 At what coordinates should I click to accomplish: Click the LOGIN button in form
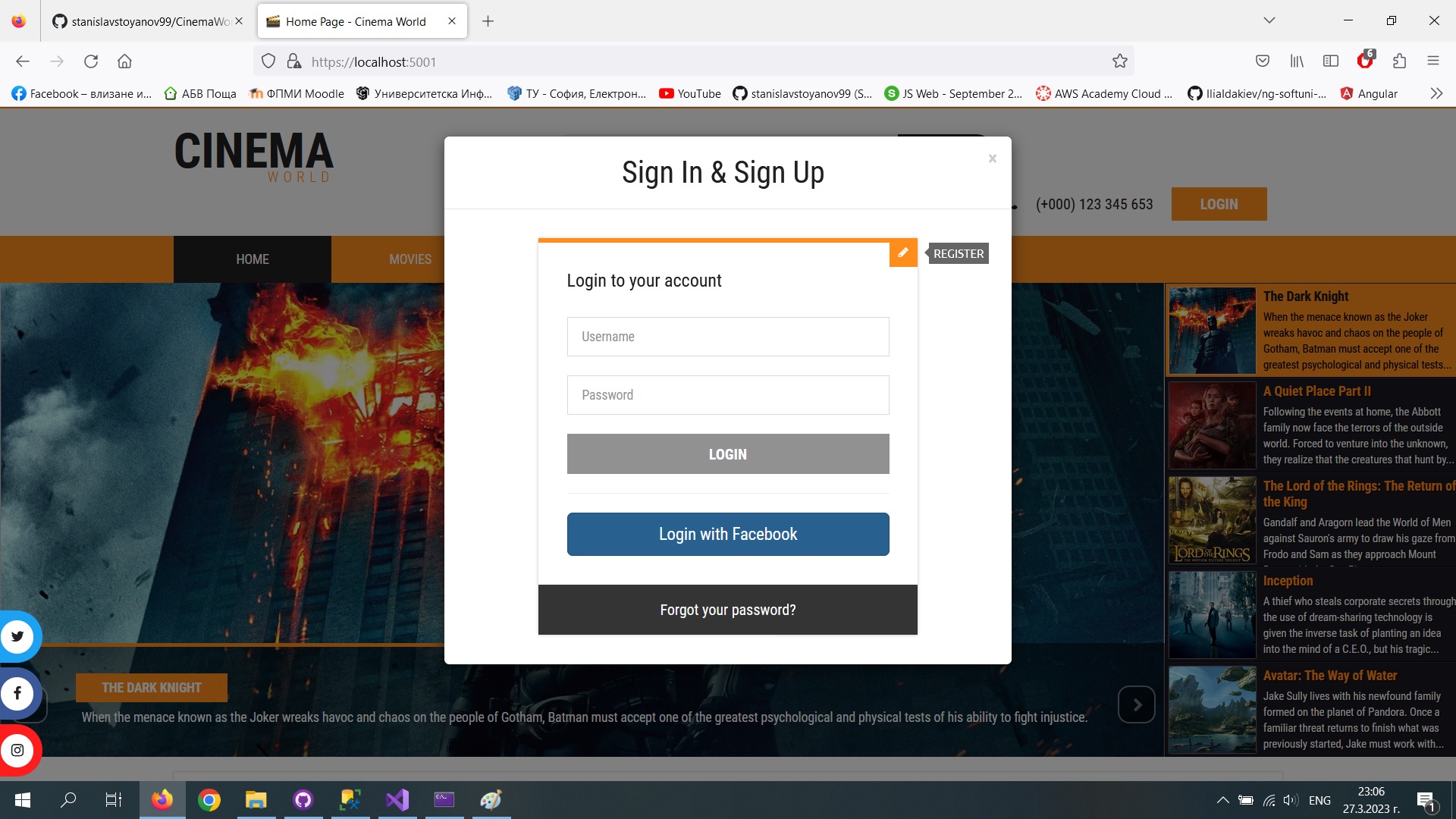(728, 454)
